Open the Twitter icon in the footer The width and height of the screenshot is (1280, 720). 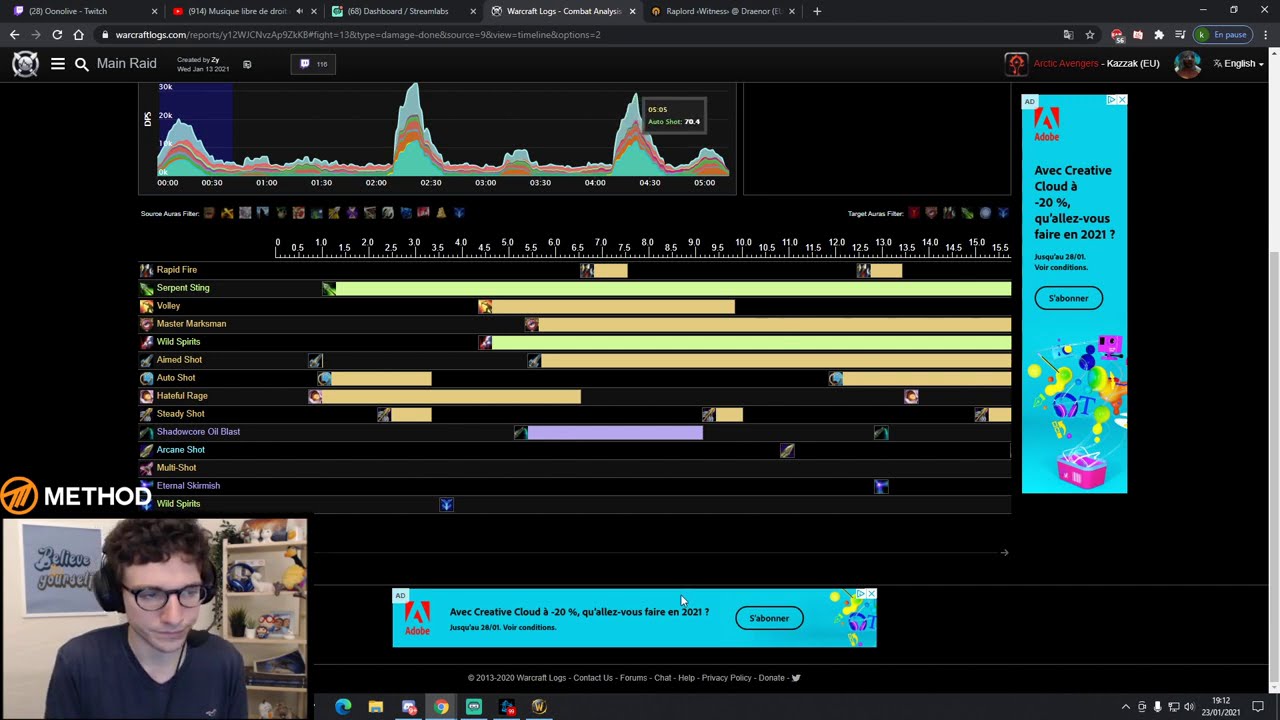click(x=796, y=678)
